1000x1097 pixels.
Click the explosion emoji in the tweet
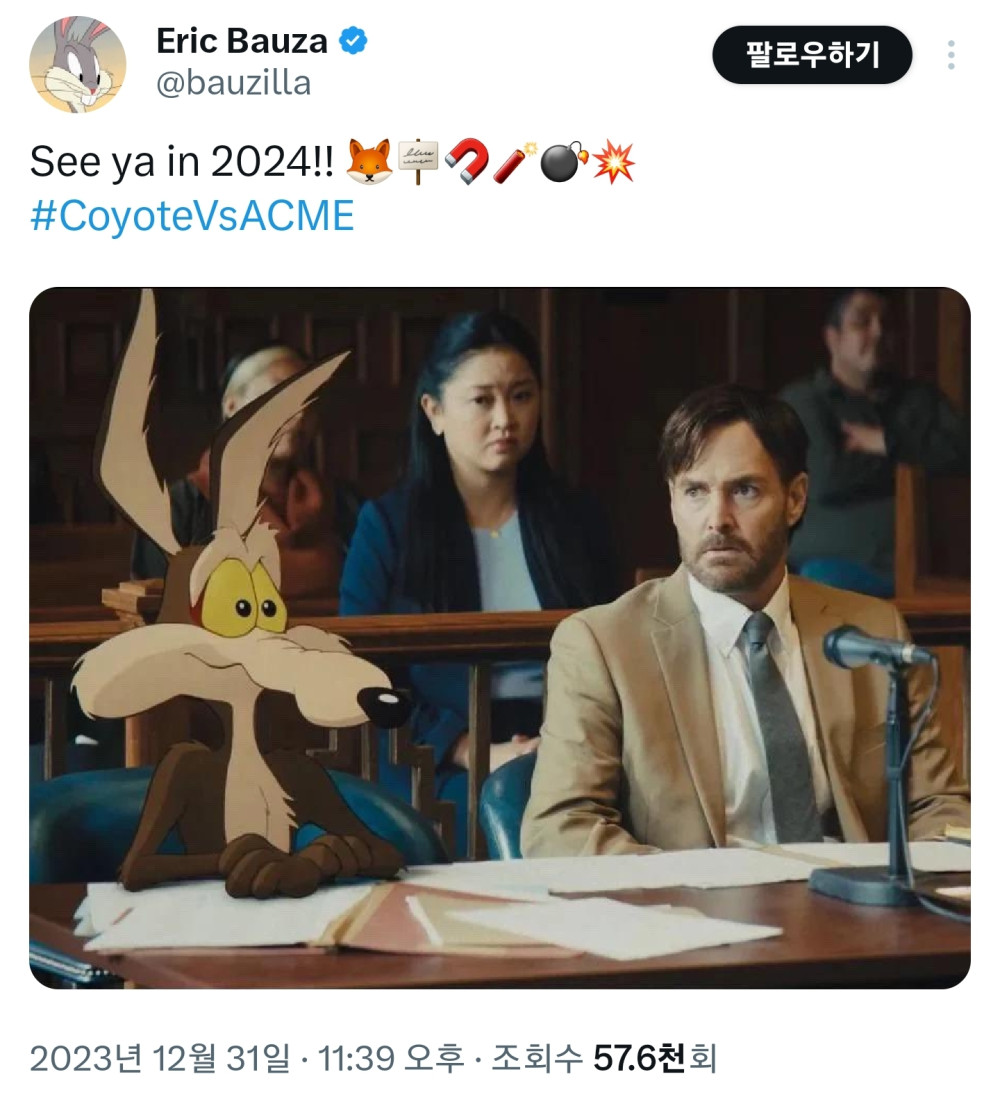[614, 163]
